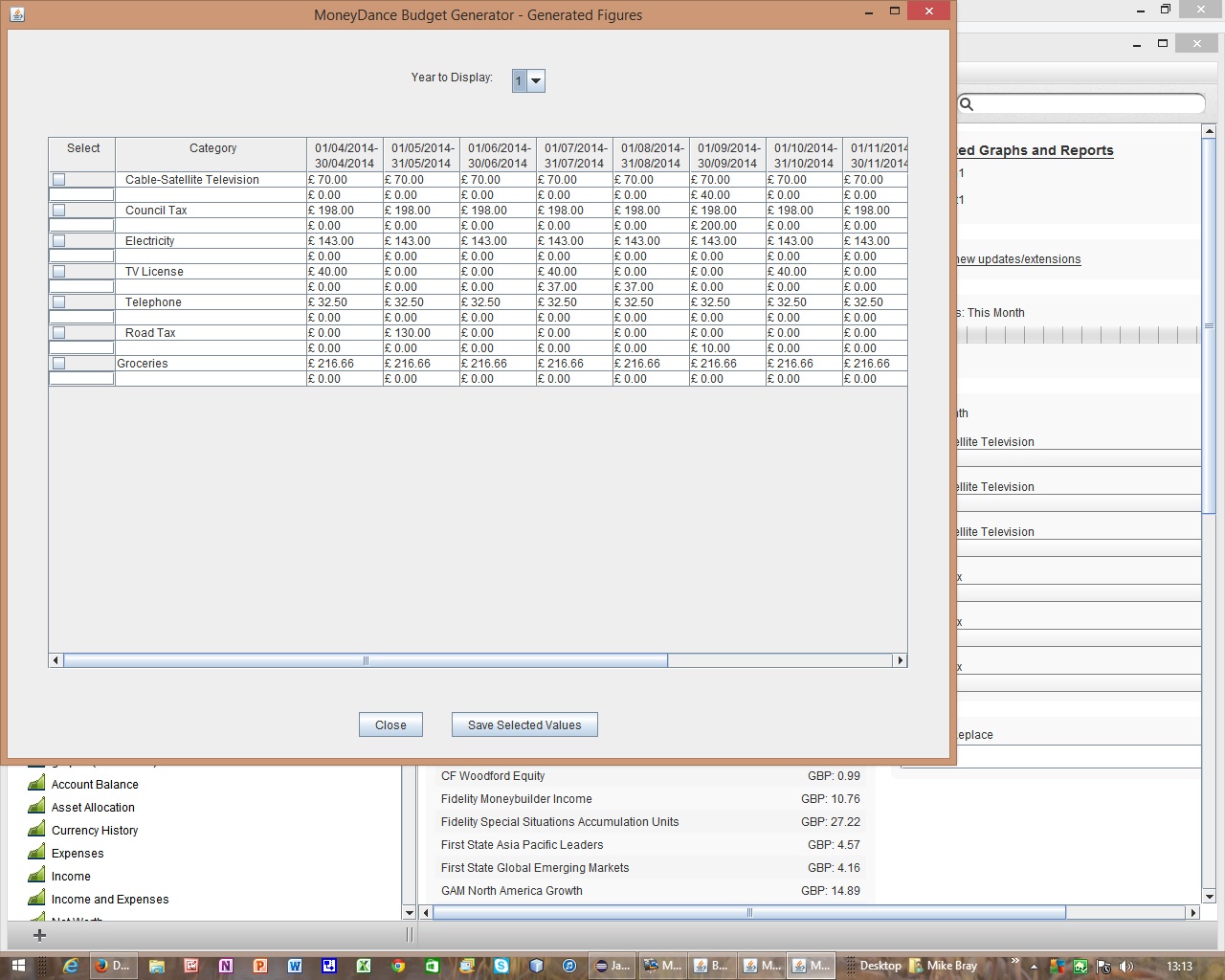
Task: Click the Desktop toolbar label in the taskbar
Action: click(880, 966)
